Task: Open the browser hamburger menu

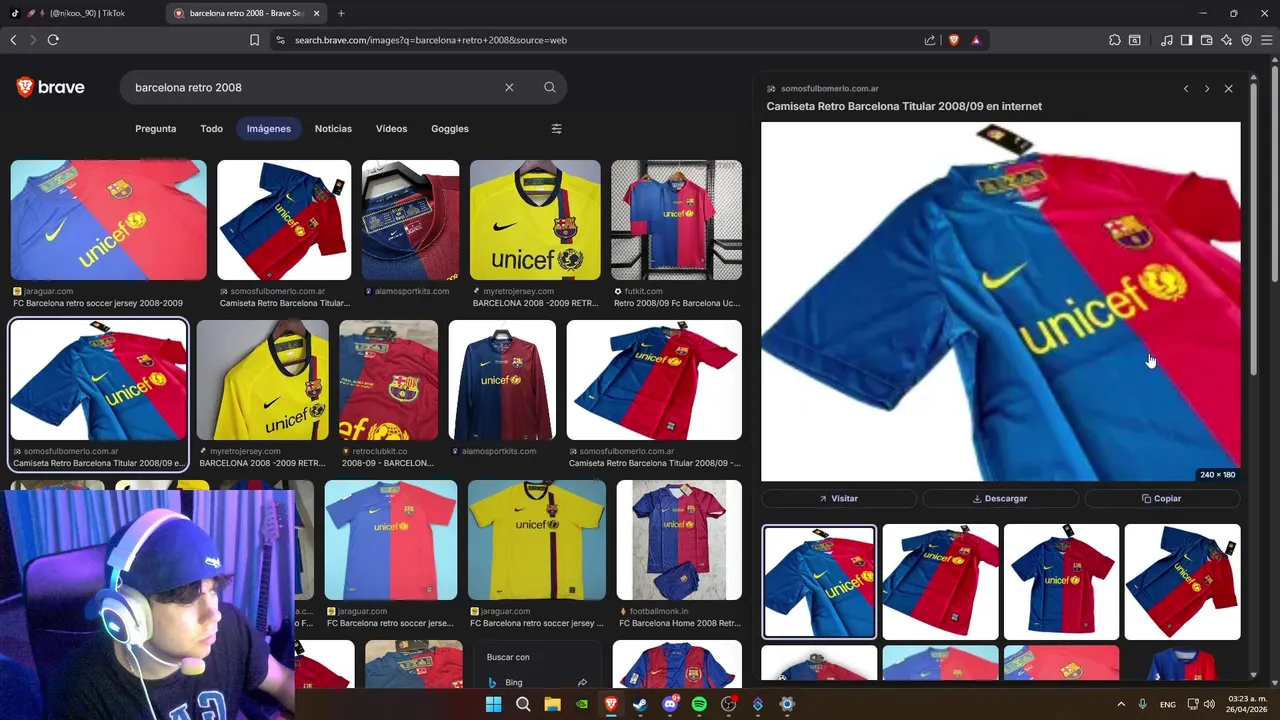Action: pyautogui.click(x=1266, y=40)
